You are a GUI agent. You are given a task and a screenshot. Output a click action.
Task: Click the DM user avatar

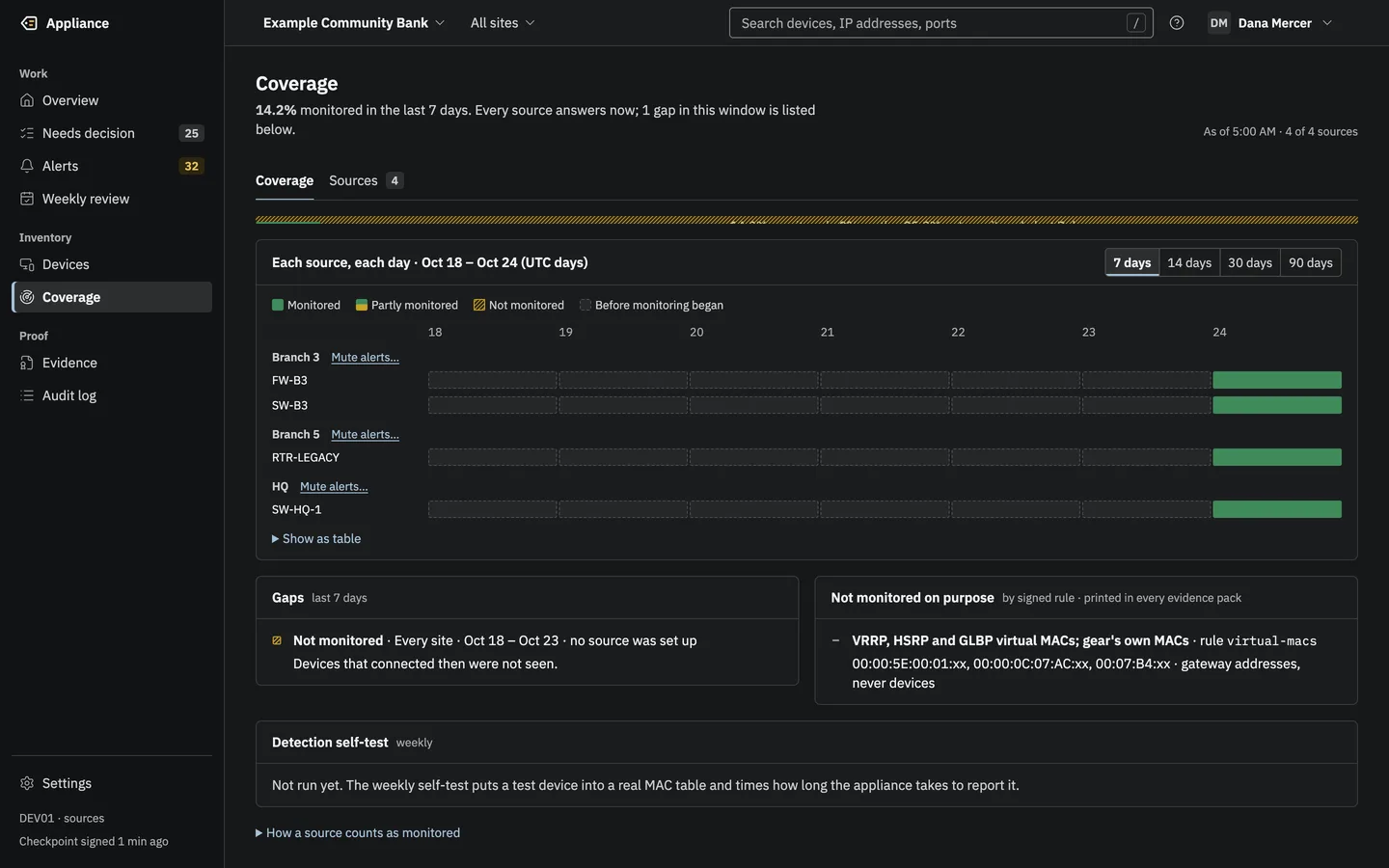point(1219,23)
